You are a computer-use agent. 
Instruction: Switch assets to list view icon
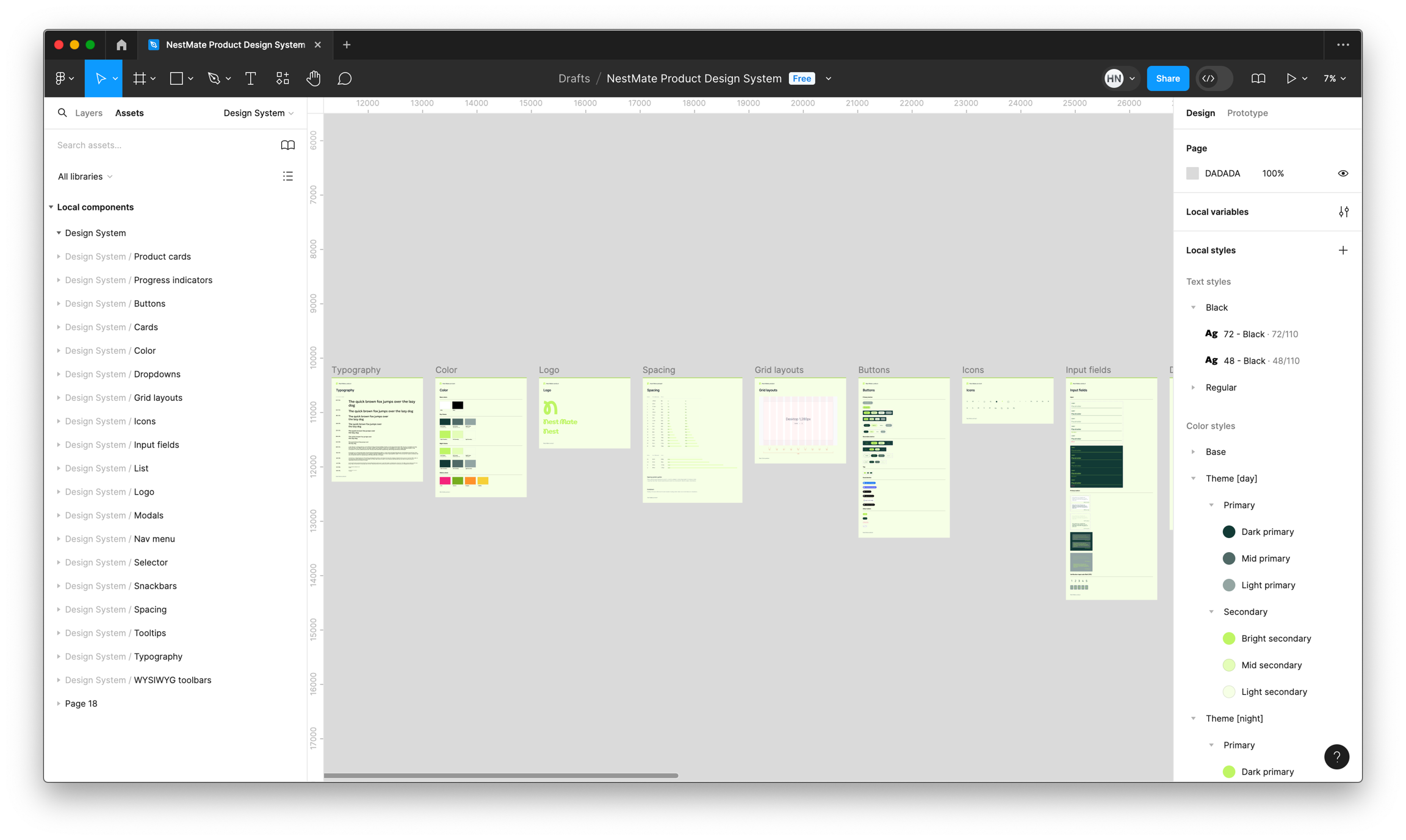(287, 176)
